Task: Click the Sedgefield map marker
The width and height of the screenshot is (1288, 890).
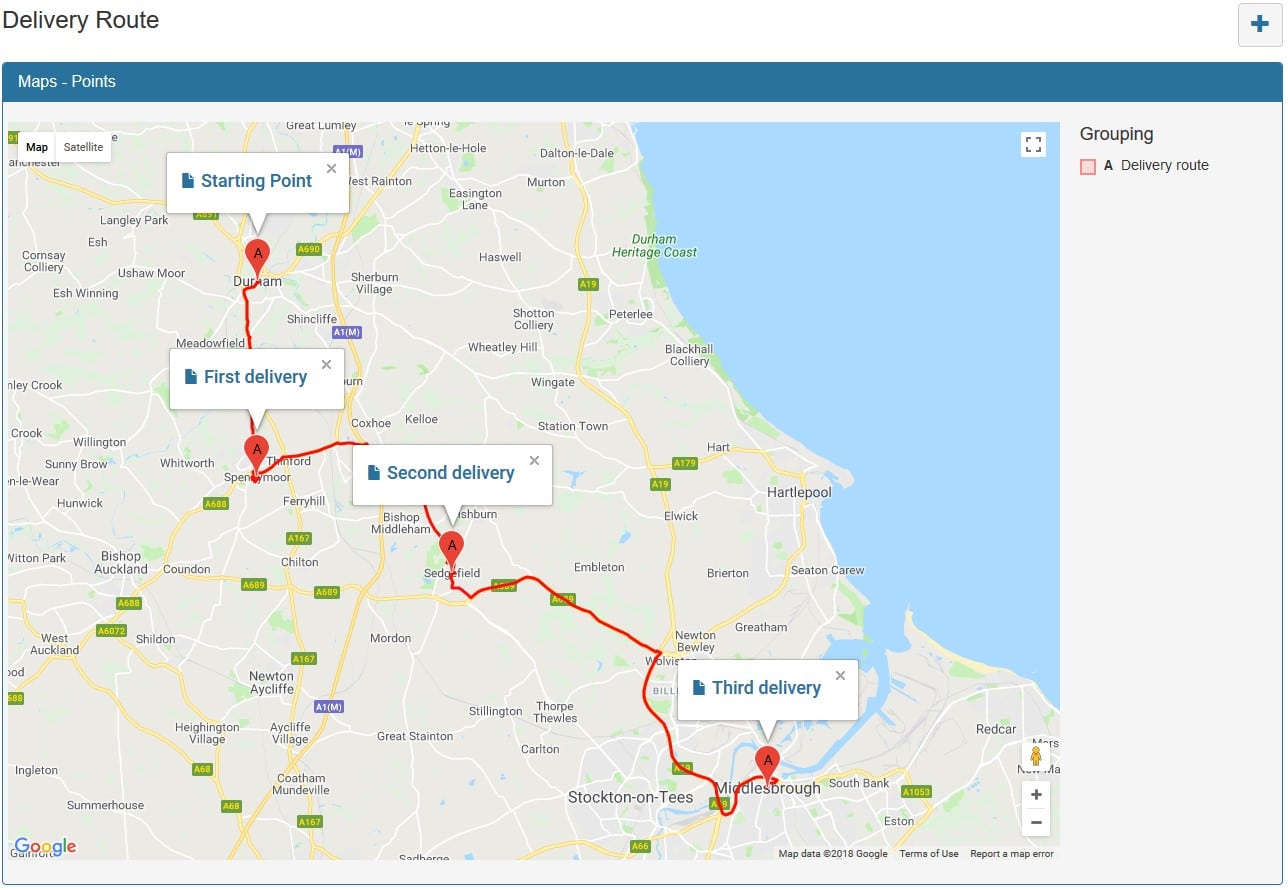Action: click(452, 546)
